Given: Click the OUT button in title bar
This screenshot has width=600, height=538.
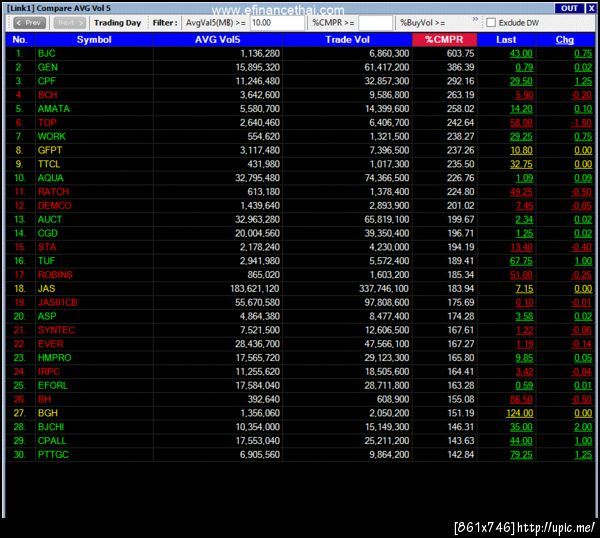Looking at the screenshot, I should point(569,8).
